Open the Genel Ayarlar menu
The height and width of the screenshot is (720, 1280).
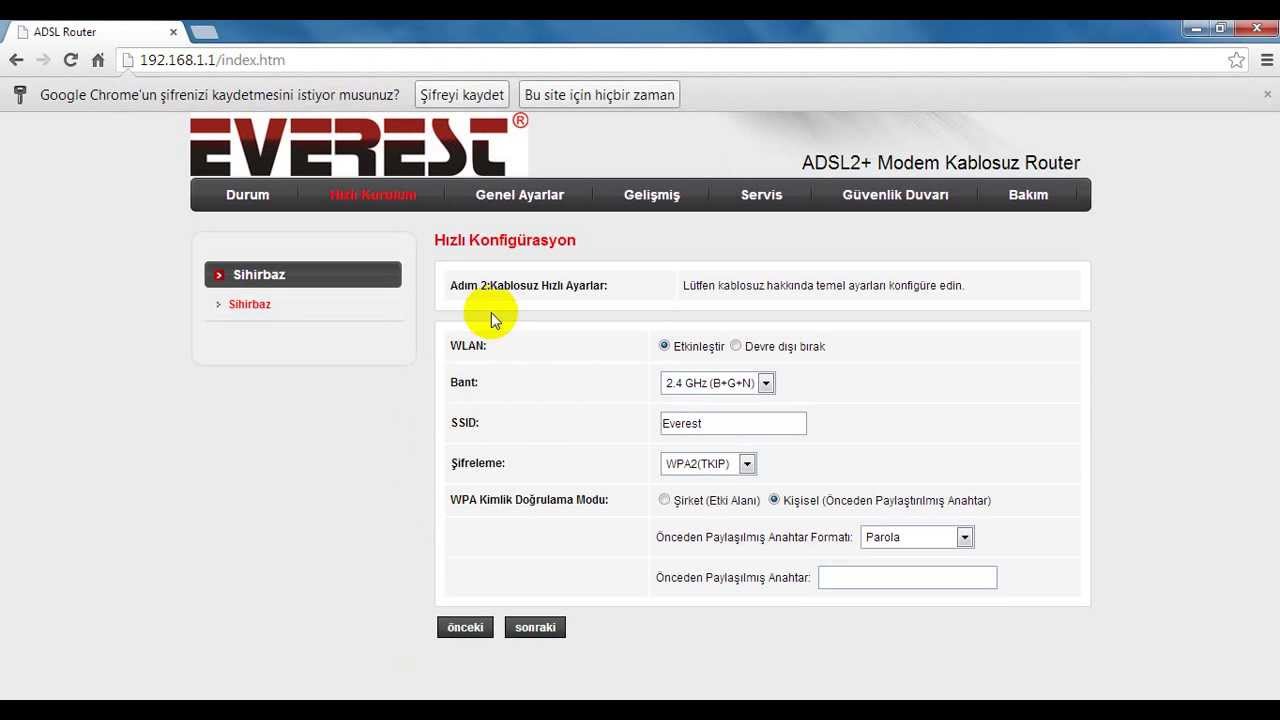pos(520,195)
